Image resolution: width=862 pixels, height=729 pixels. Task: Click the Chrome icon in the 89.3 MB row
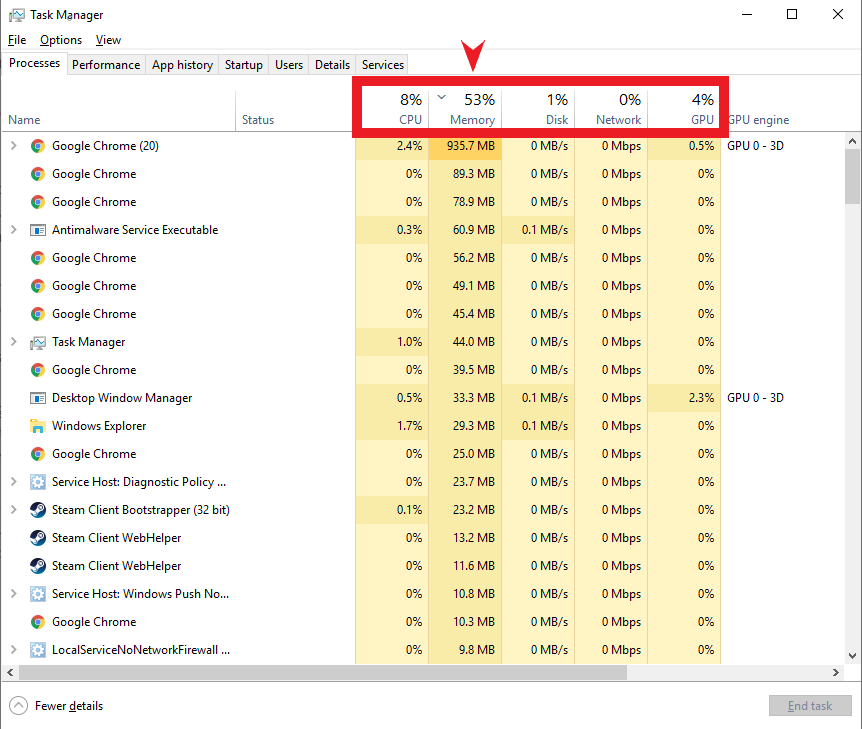point(37,174)
